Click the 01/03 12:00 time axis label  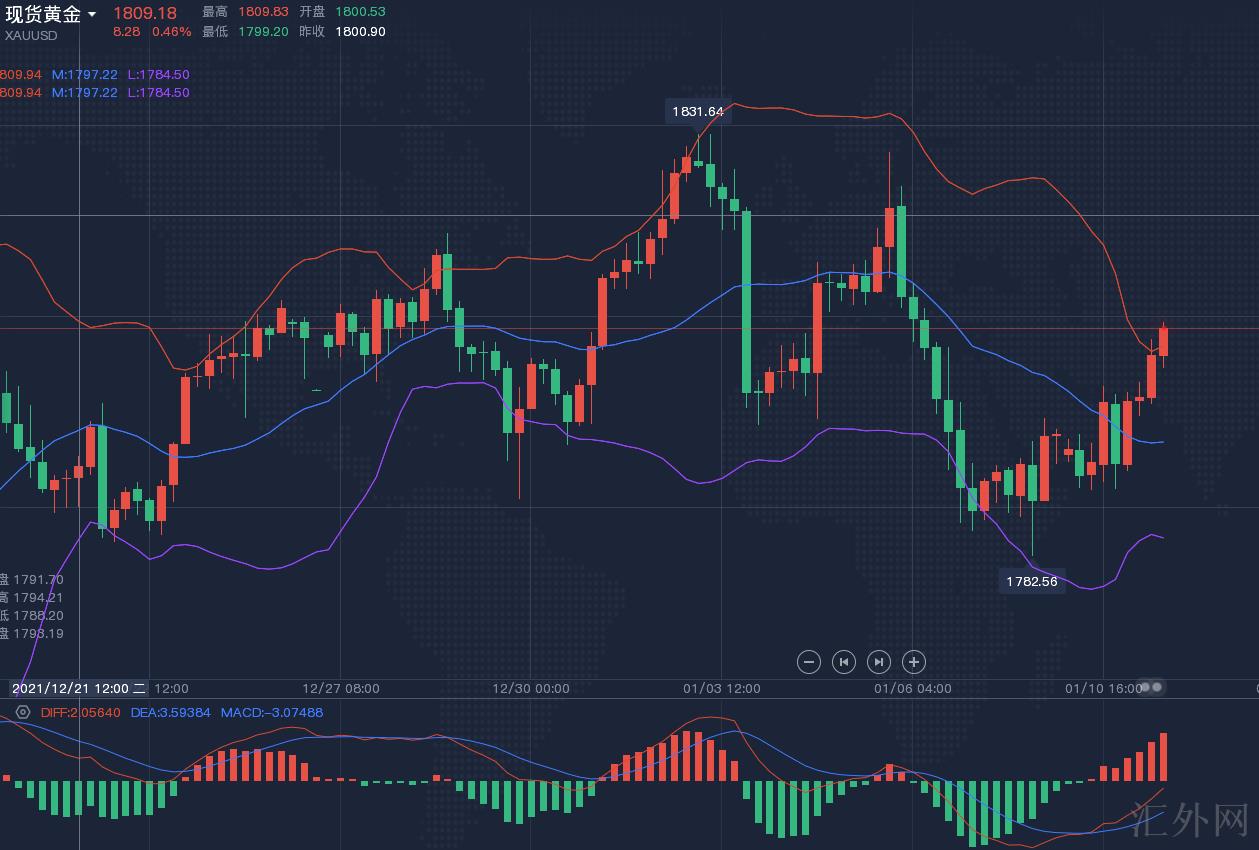click(721, 688)
